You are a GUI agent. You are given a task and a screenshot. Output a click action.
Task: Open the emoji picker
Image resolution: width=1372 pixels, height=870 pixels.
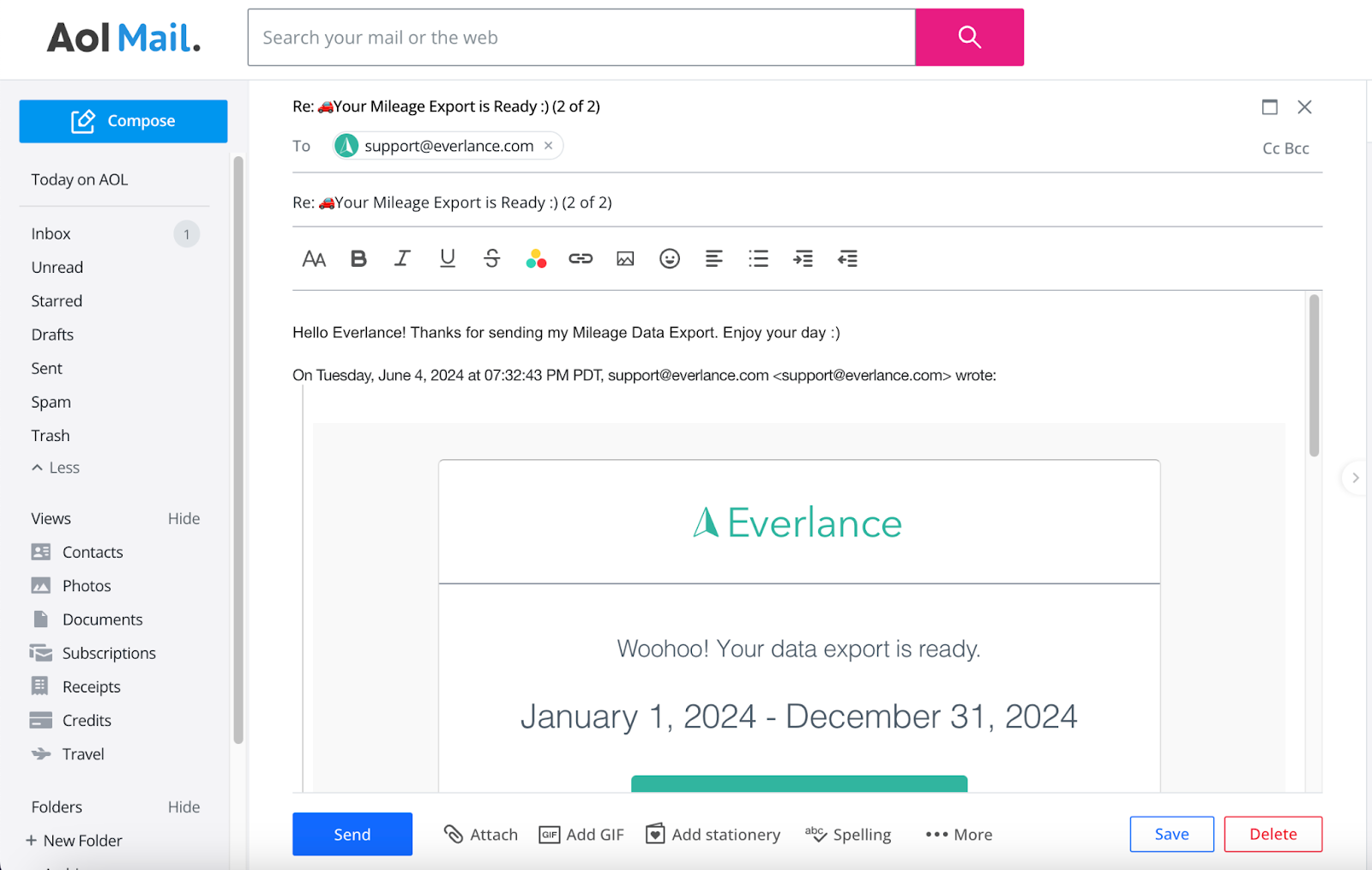pyautogui.click(x=670, y=258)
